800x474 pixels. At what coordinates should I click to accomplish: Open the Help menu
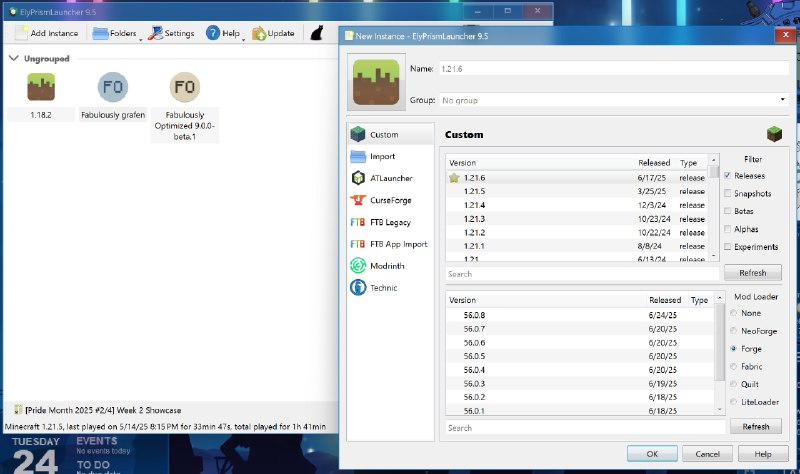[225, 33]
